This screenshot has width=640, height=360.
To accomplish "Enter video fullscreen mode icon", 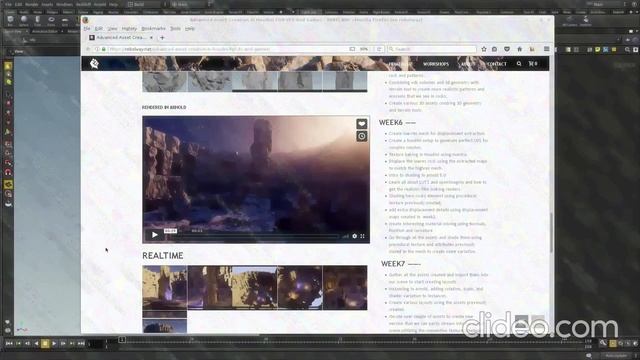I will click(x=362, y=236).
